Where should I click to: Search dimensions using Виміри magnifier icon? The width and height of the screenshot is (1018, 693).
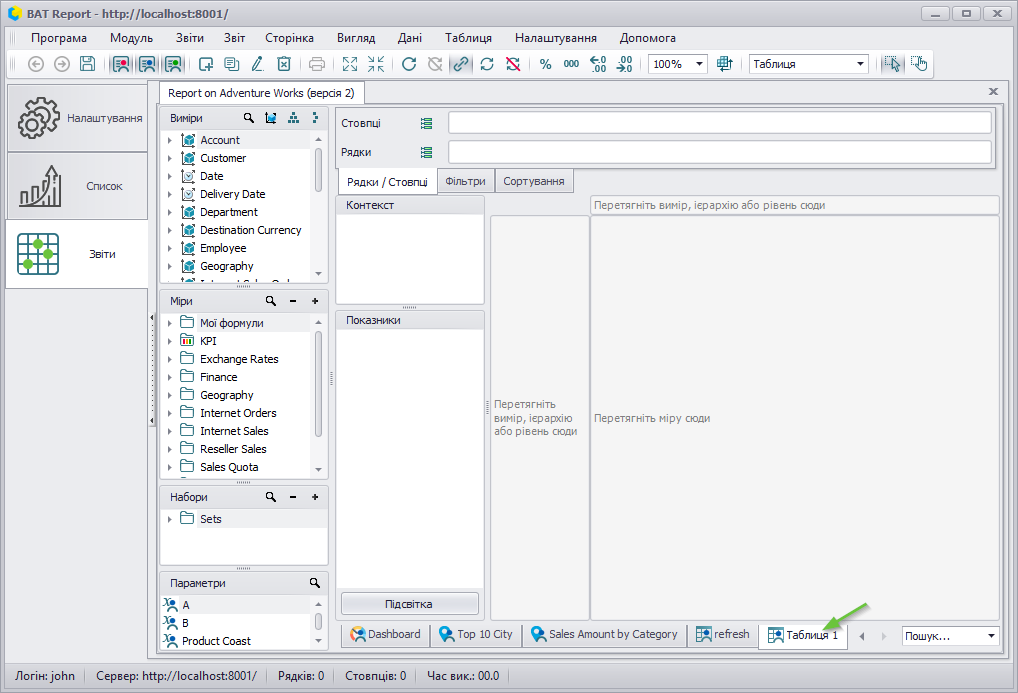pyautogui.click(x=249, y=118)
